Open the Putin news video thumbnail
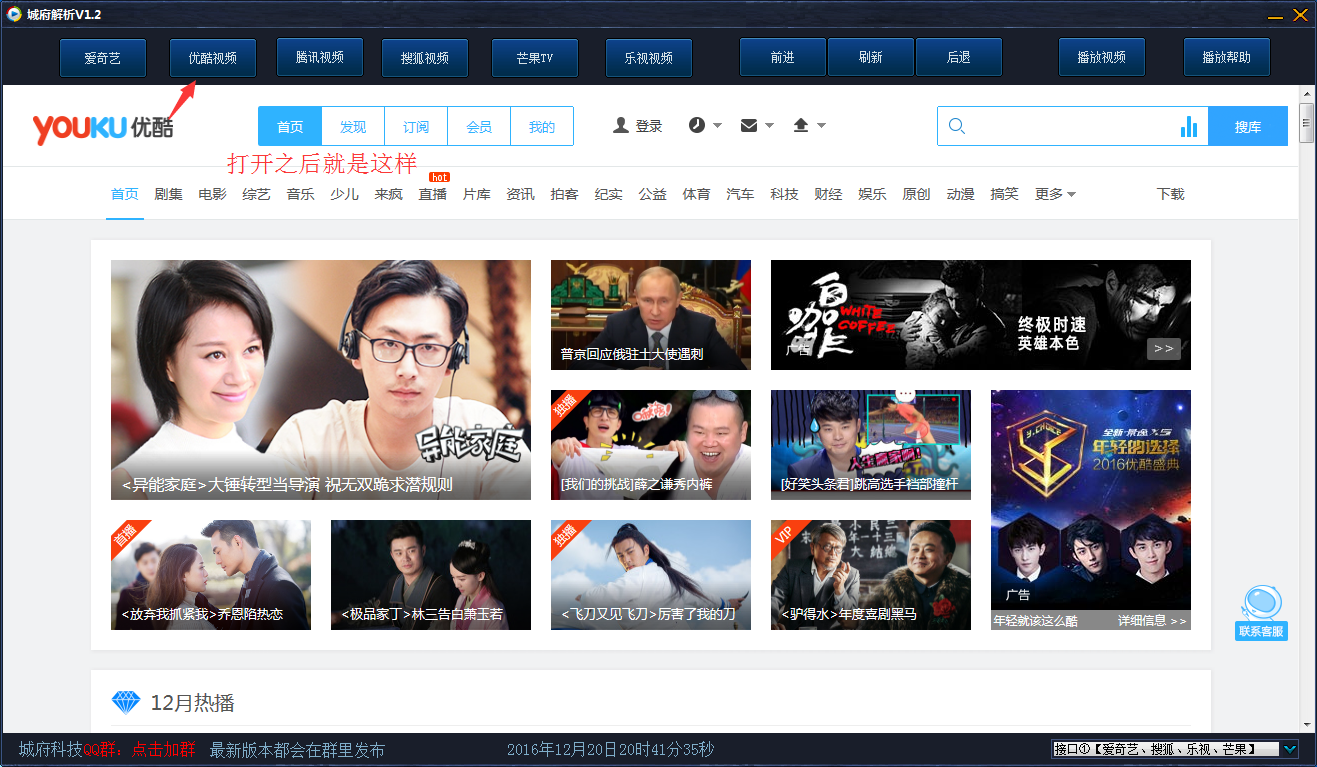This screenshot has width=1317, height=767. pyautogui.click(x=650, y=314)
